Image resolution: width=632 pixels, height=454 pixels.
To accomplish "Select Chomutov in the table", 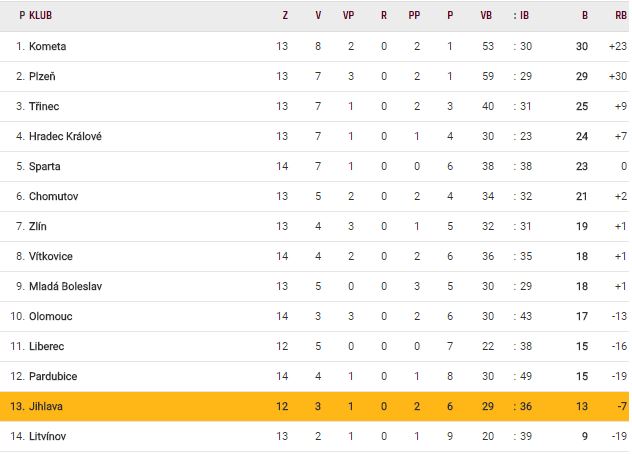I will click(53, 196).
